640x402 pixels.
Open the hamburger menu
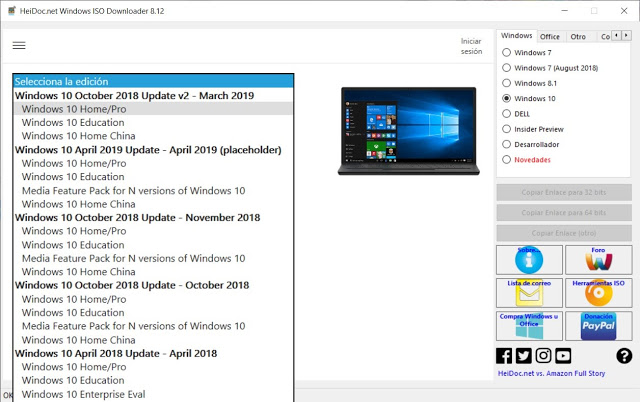(x=19, y=45)
